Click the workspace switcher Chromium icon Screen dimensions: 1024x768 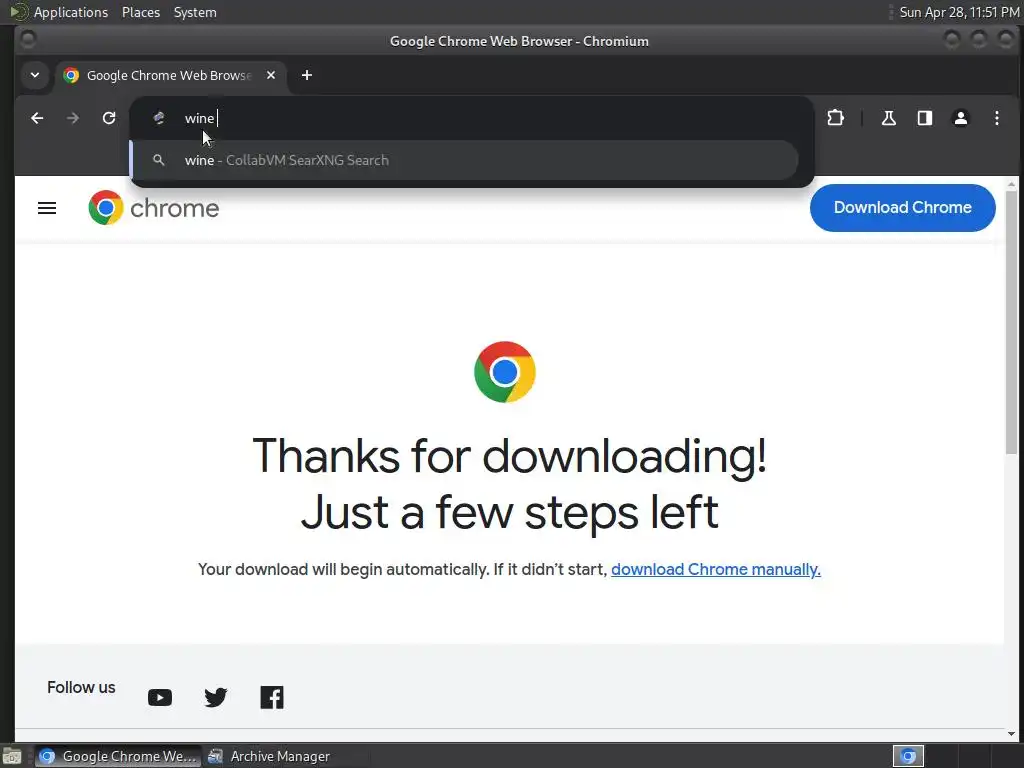click(908, 756)
